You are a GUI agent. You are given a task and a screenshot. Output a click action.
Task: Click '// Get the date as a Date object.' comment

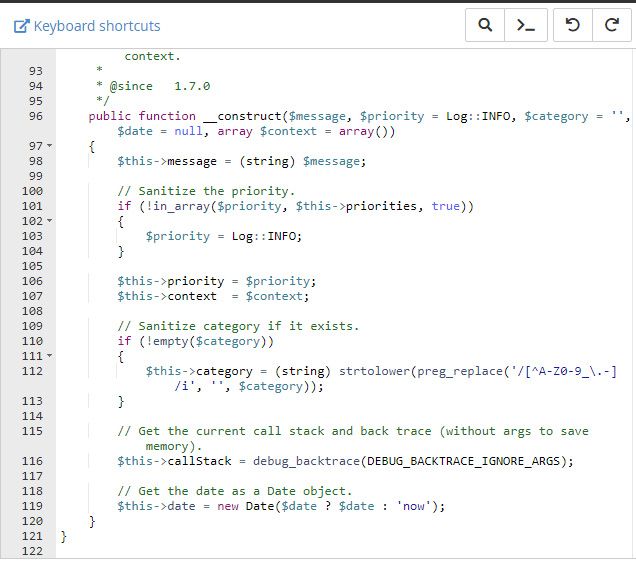click(x=234, y=491)
